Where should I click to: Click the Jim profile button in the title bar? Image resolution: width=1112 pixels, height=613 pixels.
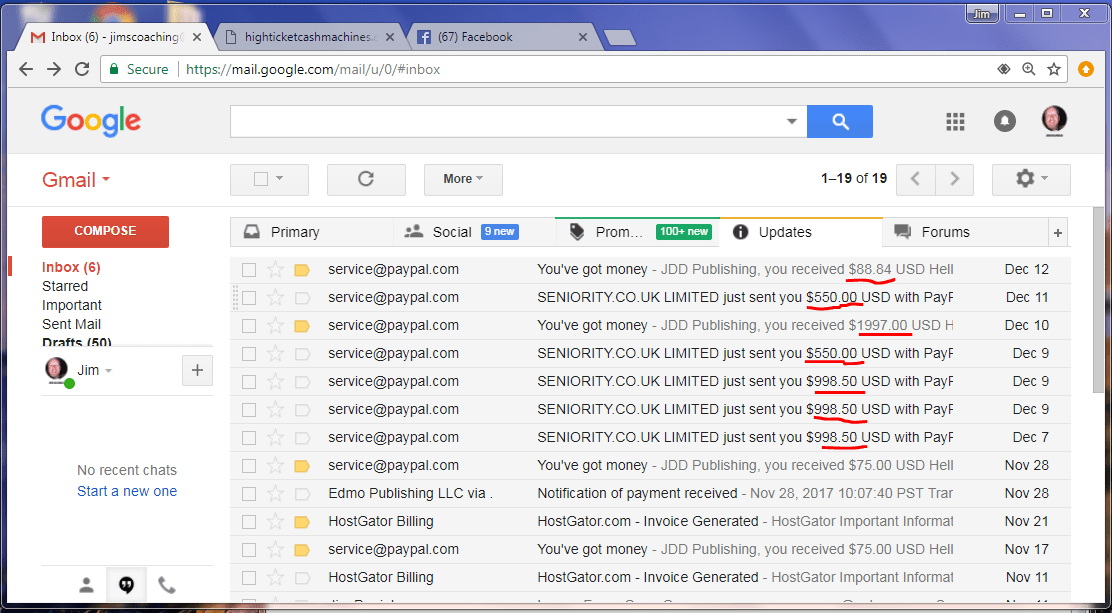click(983, 13)
